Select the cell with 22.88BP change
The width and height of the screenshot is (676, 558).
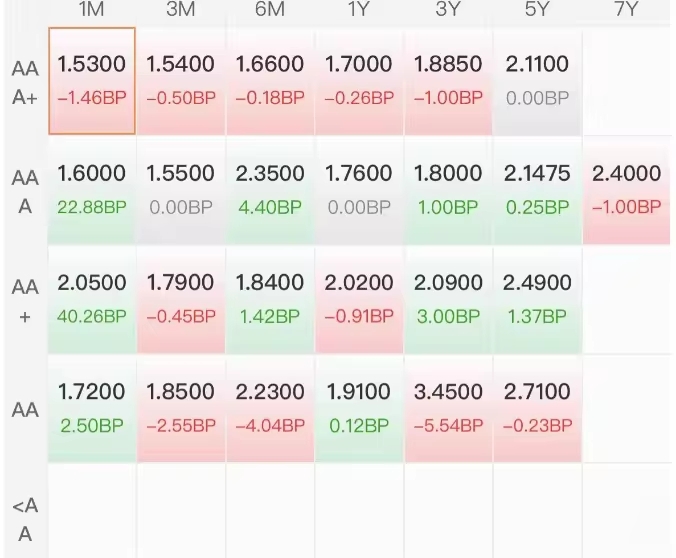coord(92,189)
